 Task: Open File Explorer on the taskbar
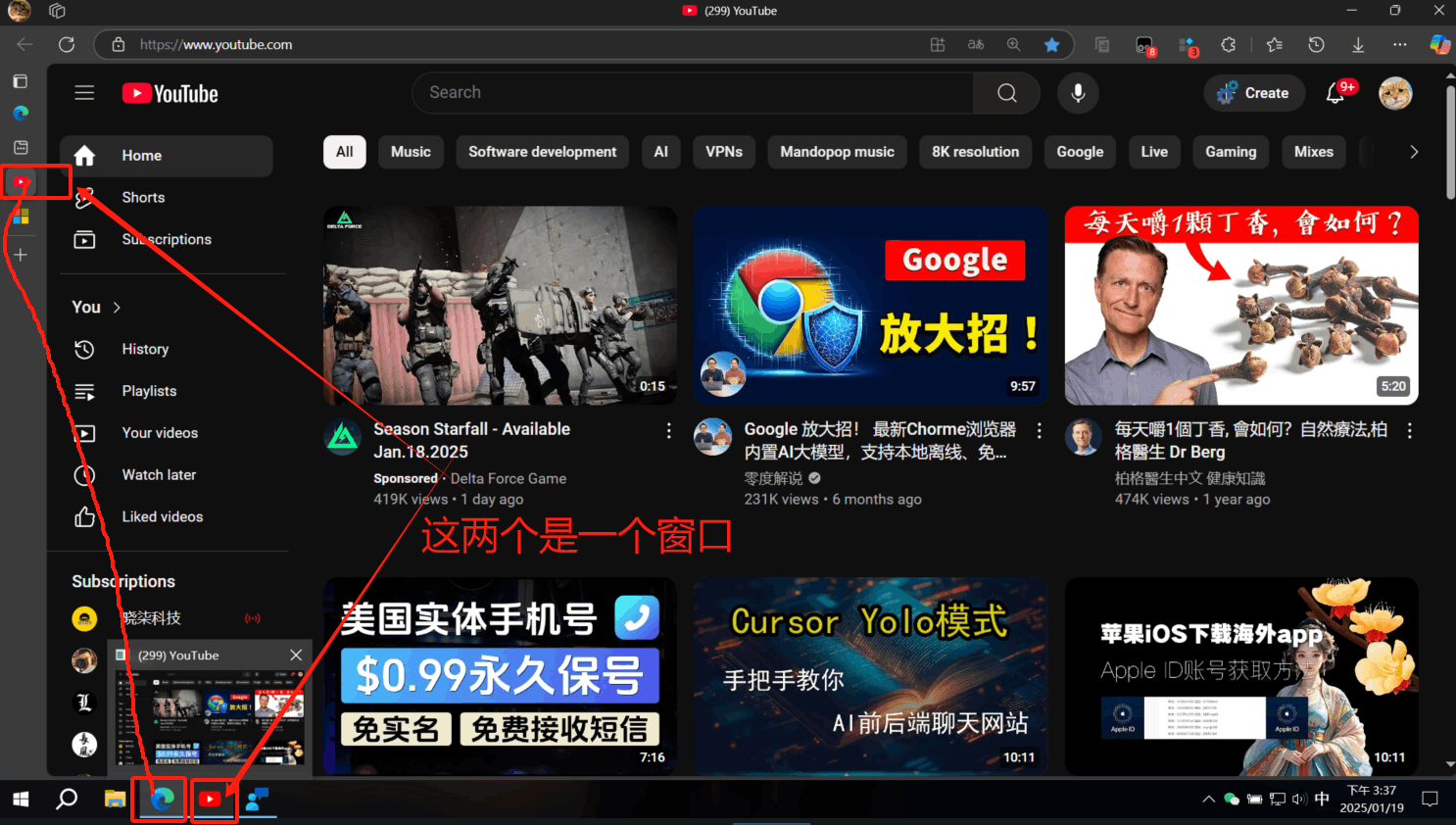coord(115,800)
